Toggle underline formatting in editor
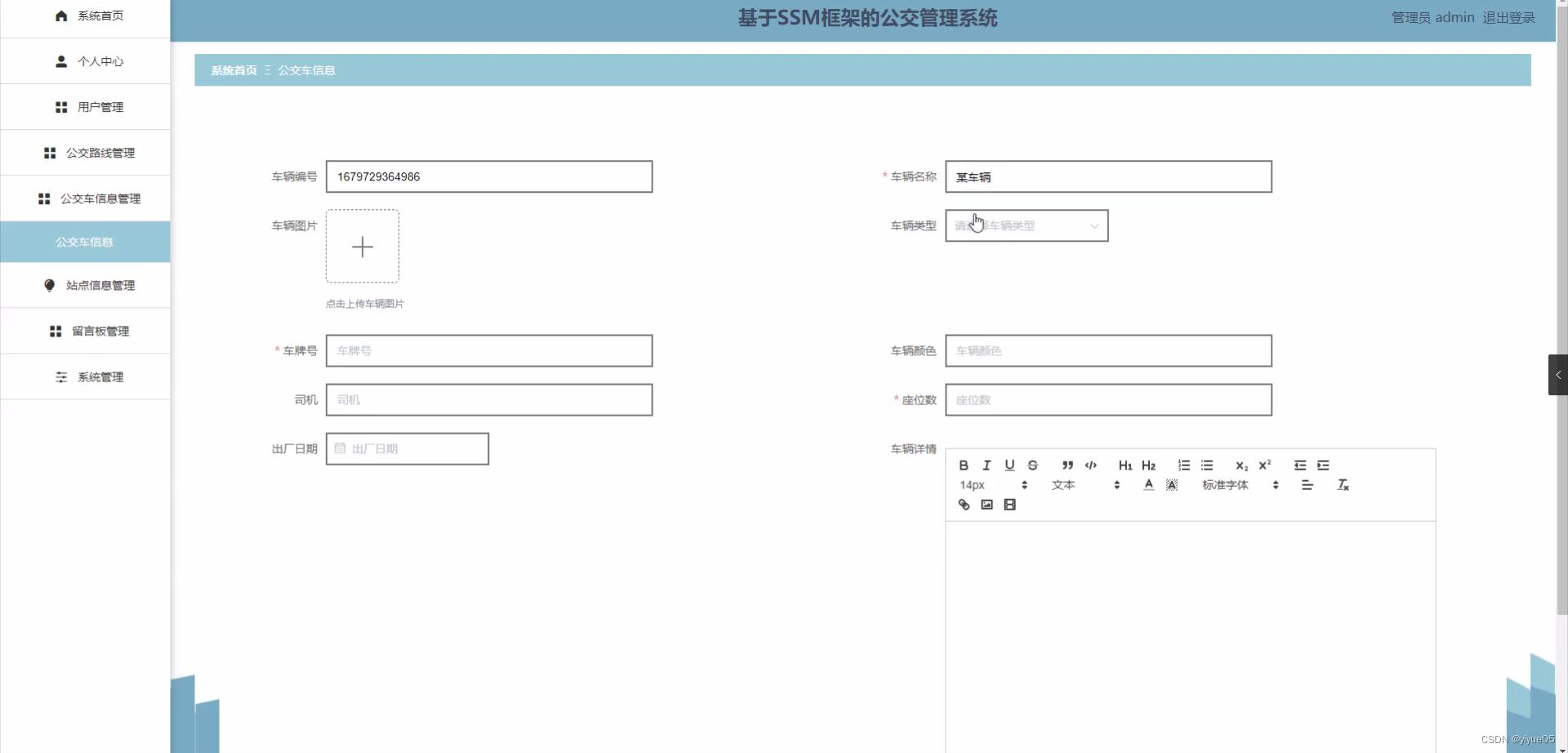This screenshot has height=753, width=1568. (1009, 466)
